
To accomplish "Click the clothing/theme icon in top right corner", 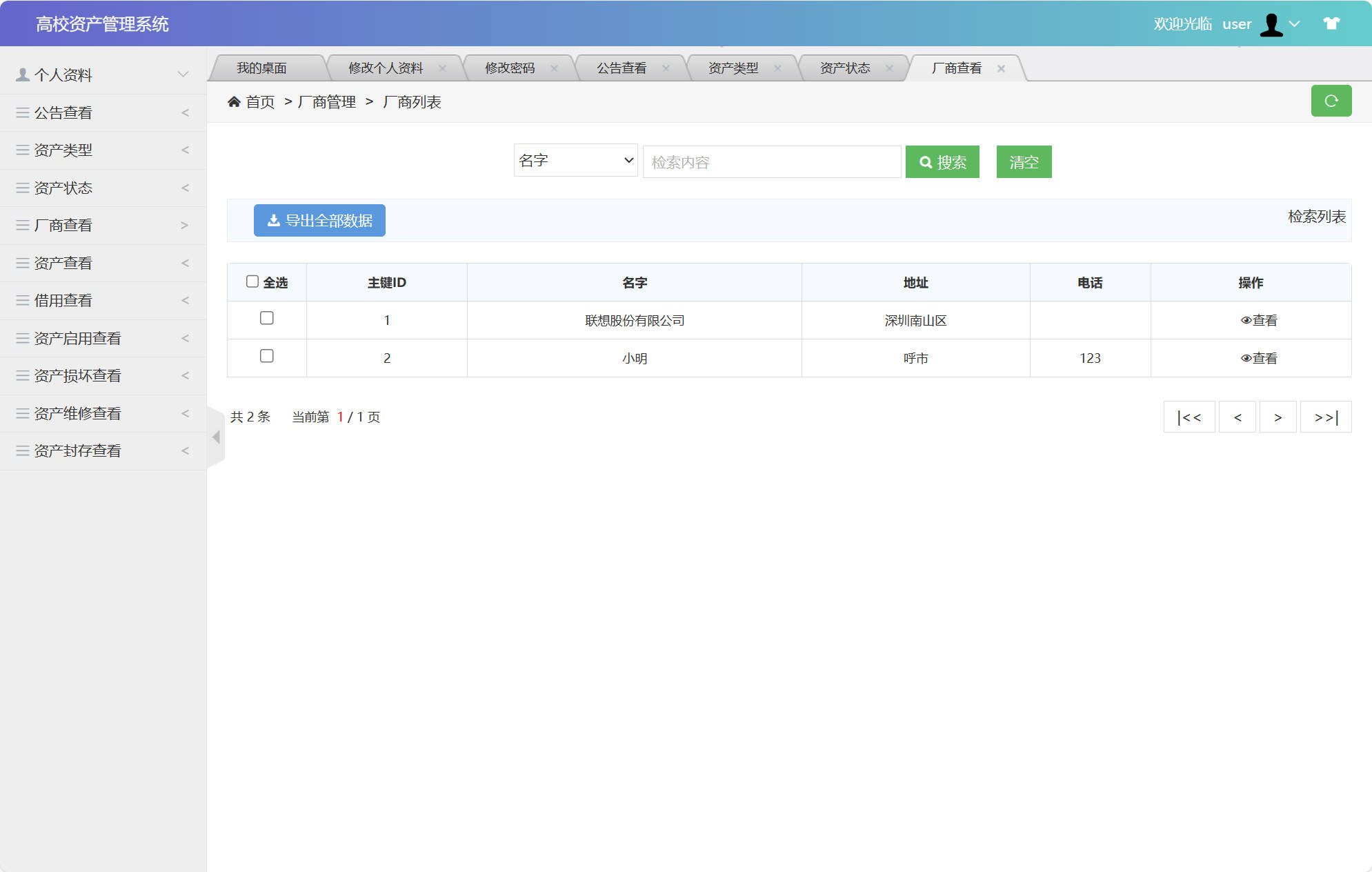I will [x=1331, y=23].
